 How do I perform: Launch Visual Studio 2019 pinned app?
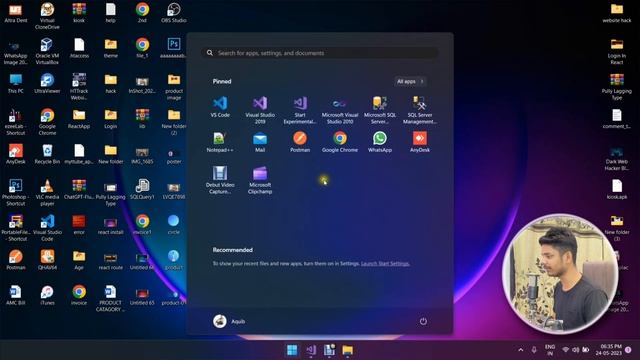pyautogui.click(x=260, y=110)
